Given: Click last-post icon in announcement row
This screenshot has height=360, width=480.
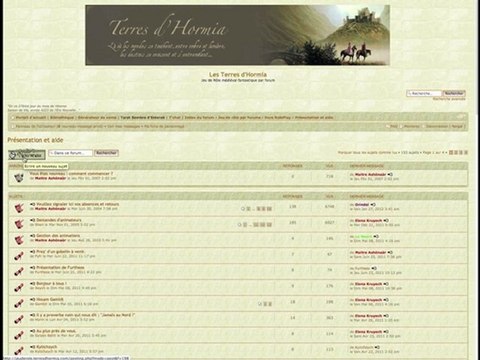Looking at the screenshot, I should [x=390, y=175].
